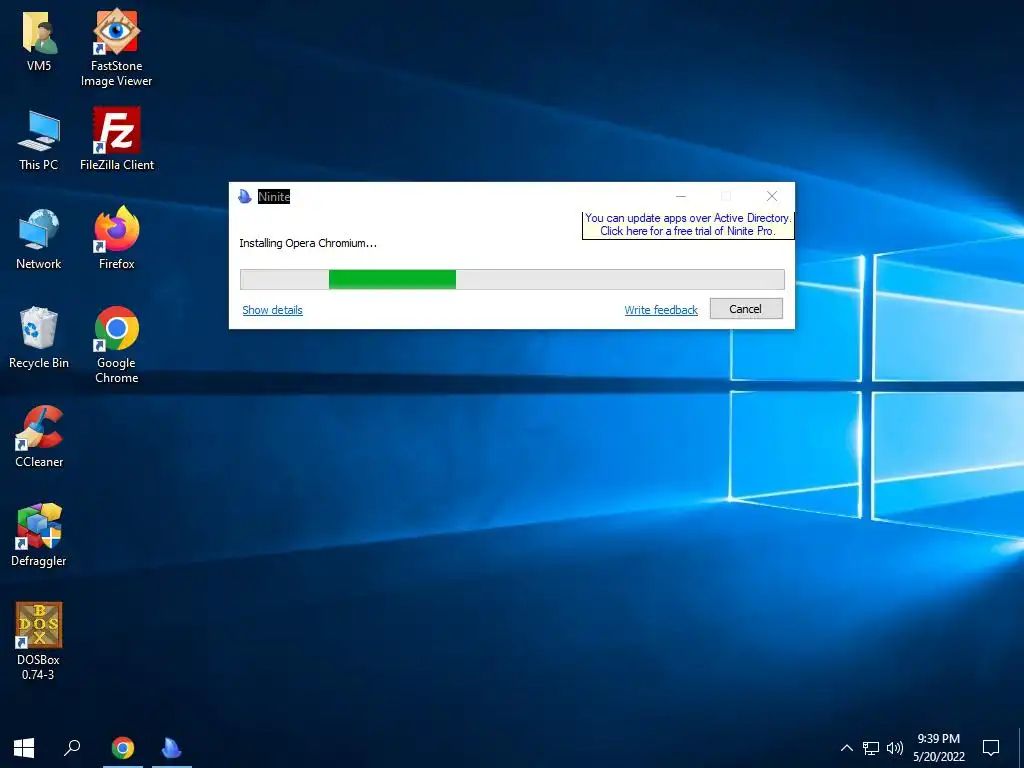Image resolution: width=1024 pixels, height=768 pixels.
Task: Select the Recycle Bin icon
Action: click(x=39, y=338)
